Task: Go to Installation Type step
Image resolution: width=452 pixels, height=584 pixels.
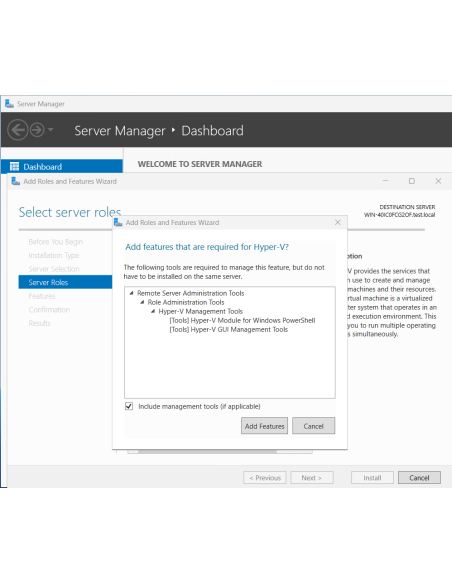Action: (54, 255)
